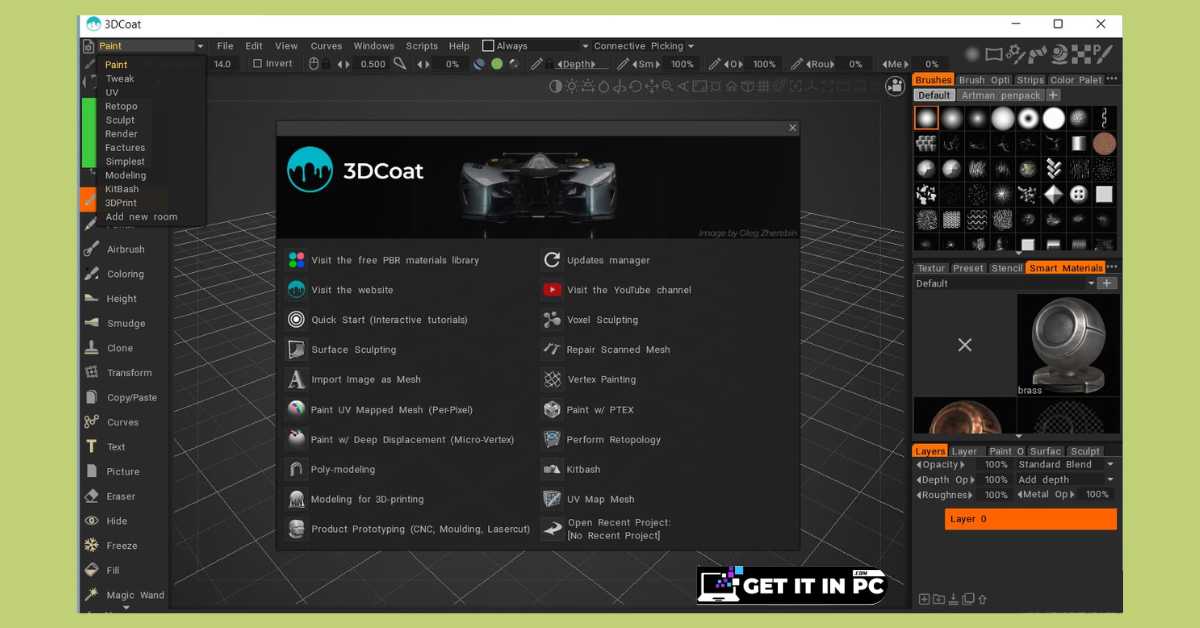Click the camera icon near Brushes tab

[x=895, y=86]
